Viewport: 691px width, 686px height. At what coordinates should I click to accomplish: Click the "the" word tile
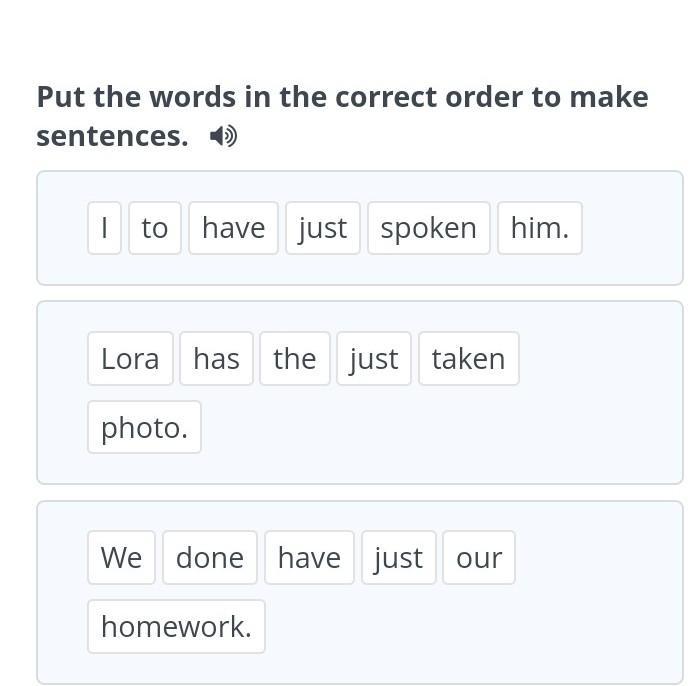click(x=294, y=358)
